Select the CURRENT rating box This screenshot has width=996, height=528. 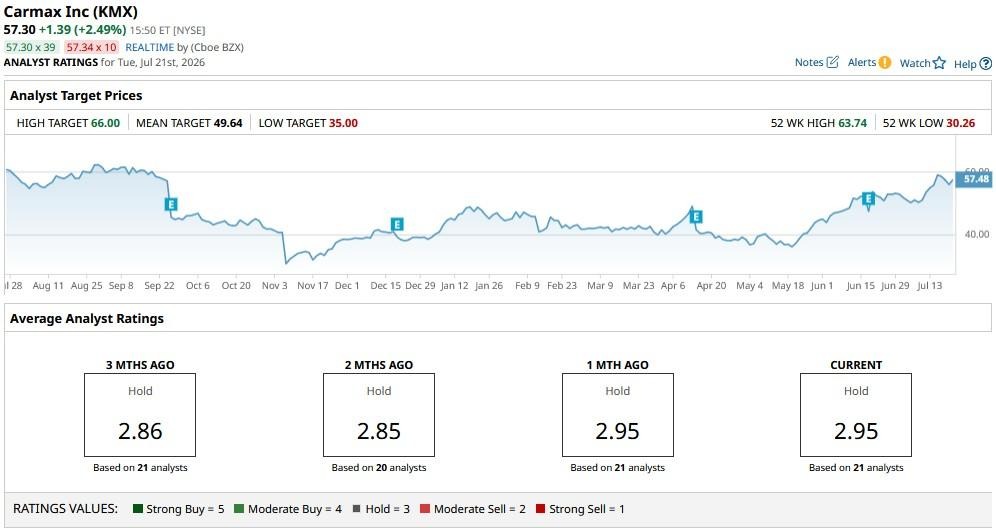point(856,415)
